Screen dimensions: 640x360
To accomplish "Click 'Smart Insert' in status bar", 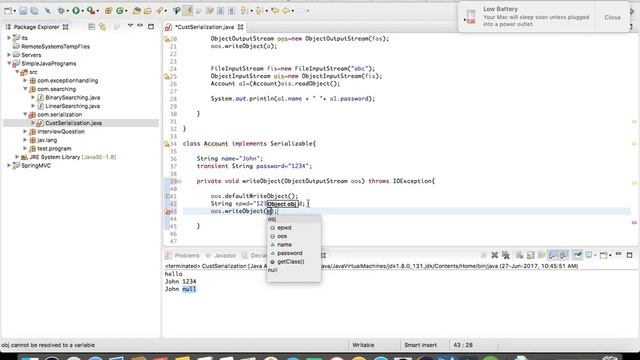I will (x=420, y=345).
